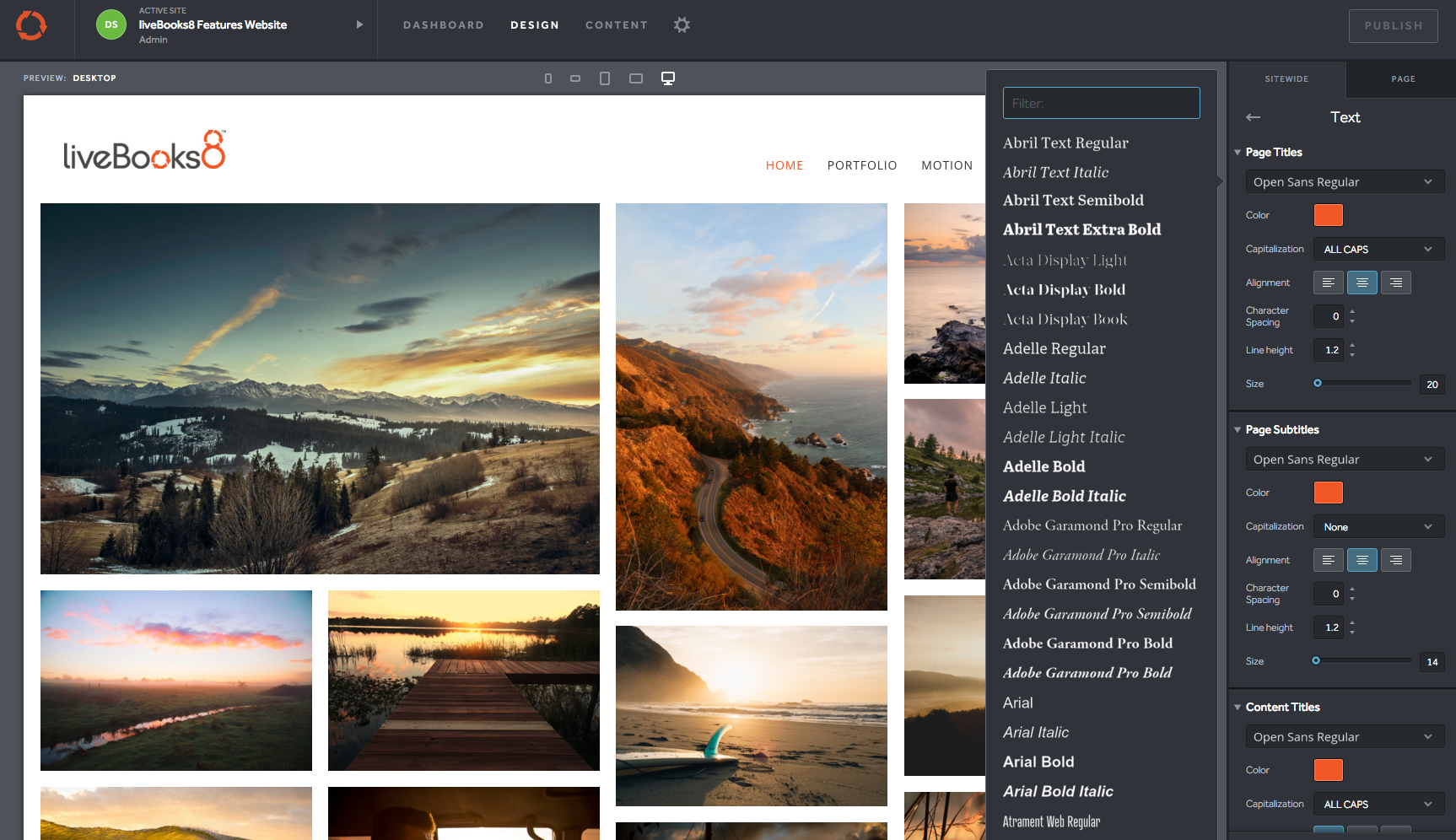The image size is (1456, 840).
Task: Open the settings gear icon
Action: pos(682,25)
